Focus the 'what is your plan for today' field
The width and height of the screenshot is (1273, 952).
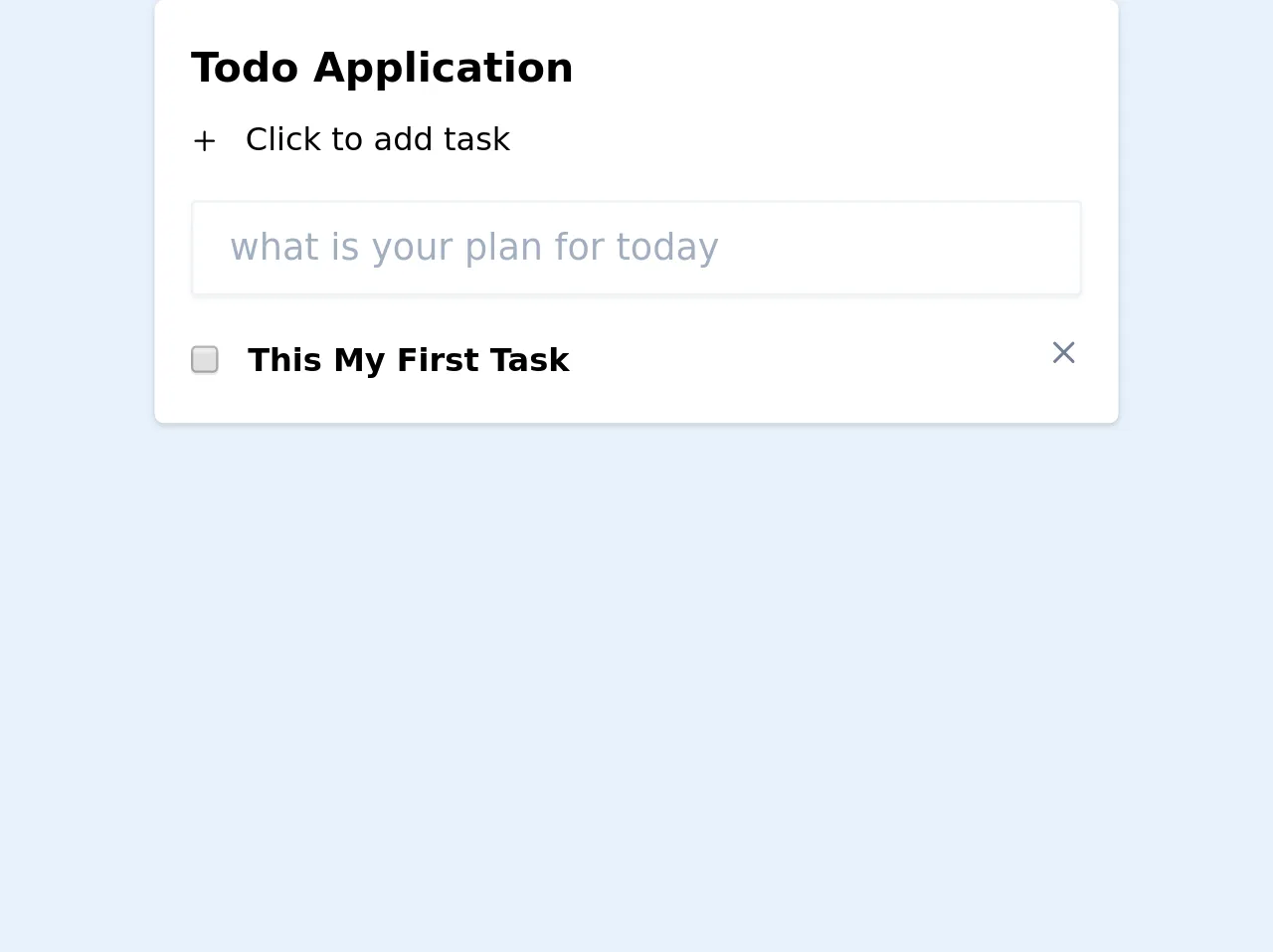click(x=636, y=248)
